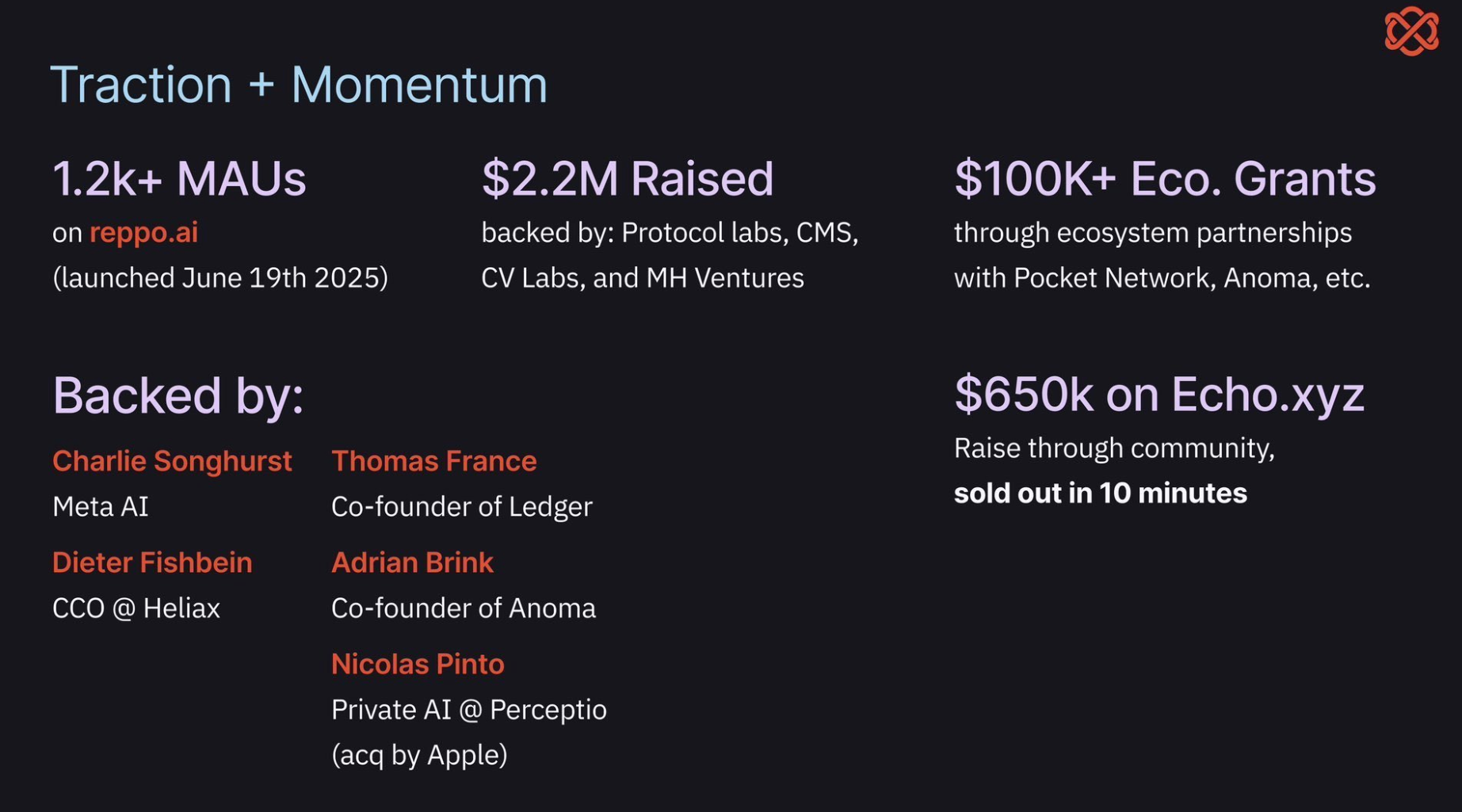
Task: Click the CCO @ Heliax text
Action: click(136, 608)
